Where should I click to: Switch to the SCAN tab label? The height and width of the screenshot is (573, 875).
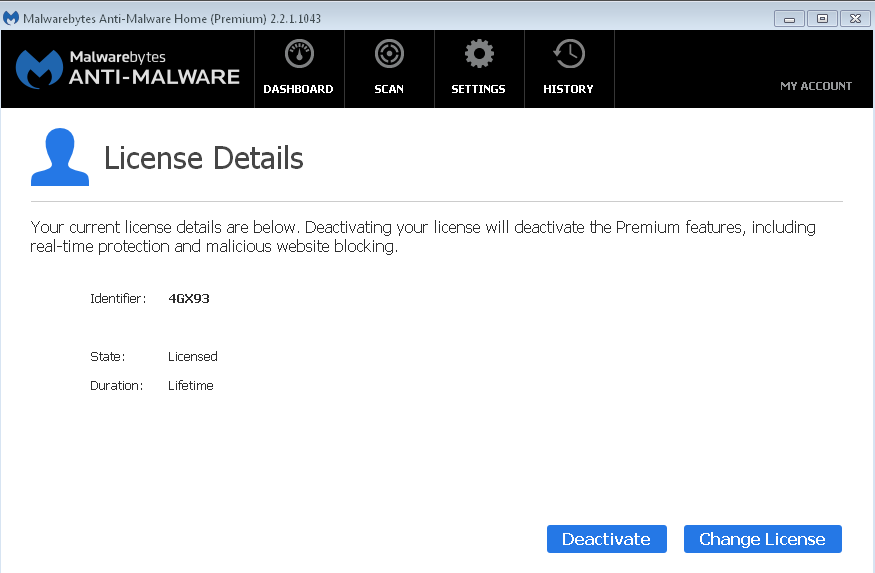389,89
